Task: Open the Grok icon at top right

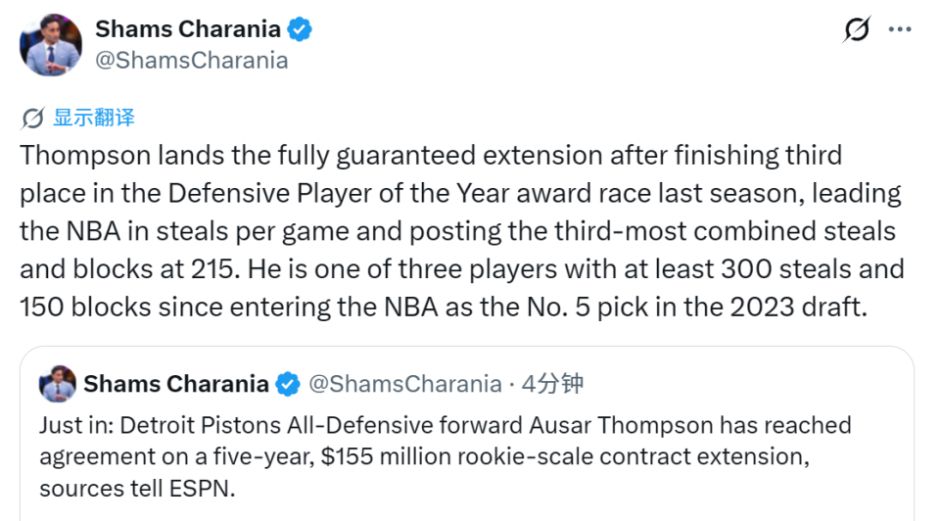Action: pyautogui.click(x=857, y=29)
